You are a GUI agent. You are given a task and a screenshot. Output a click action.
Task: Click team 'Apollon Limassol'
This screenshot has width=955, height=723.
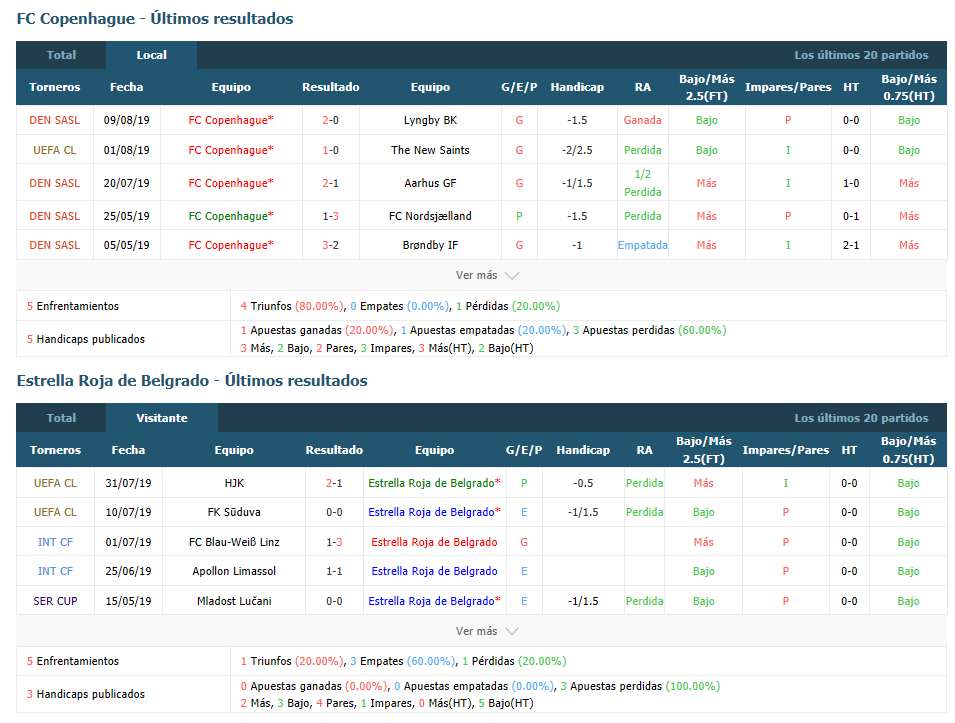point(234,571)
